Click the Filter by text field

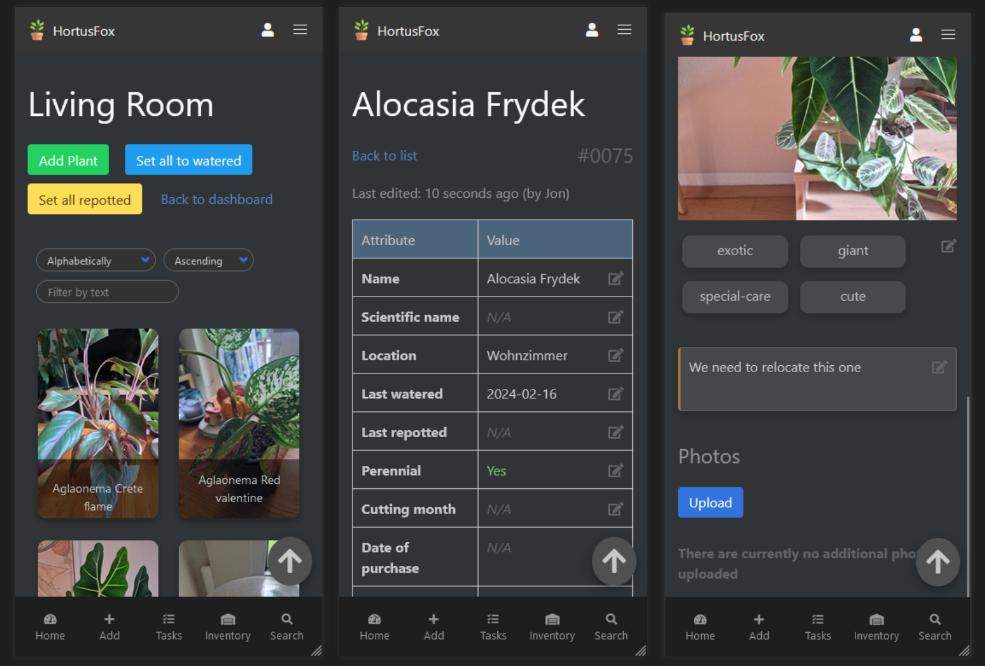(107, 292)
